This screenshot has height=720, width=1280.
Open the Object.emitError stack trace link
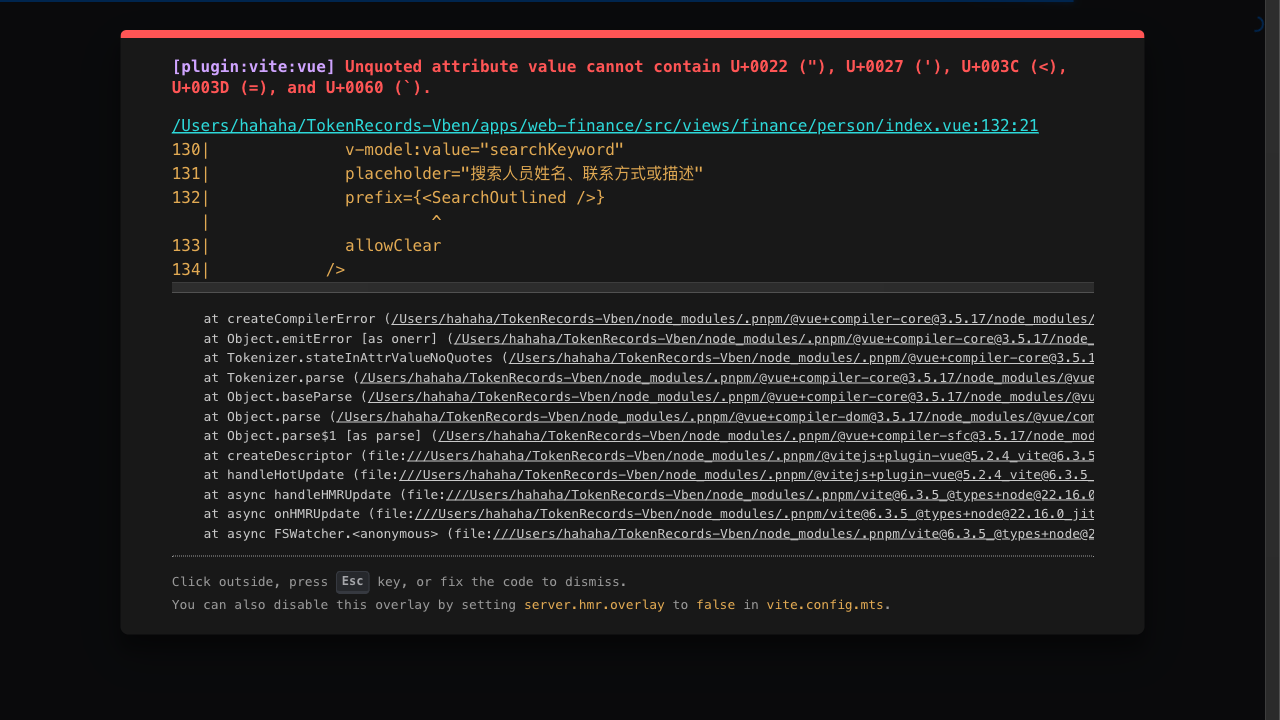(773, 339)
